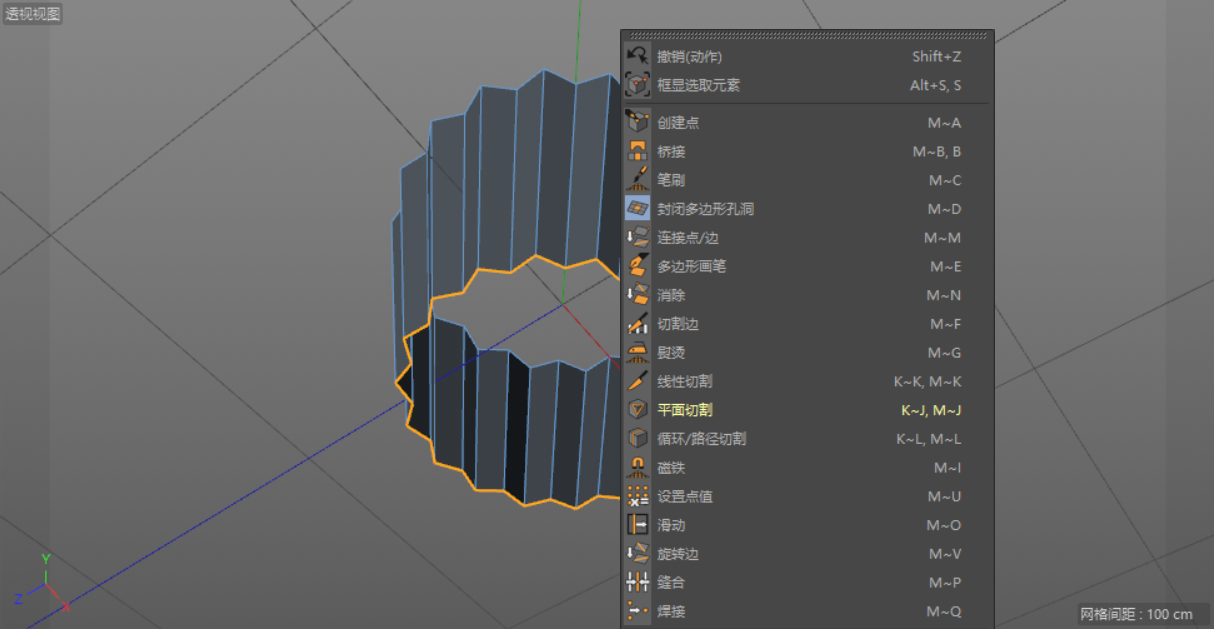Select the 消除 (Dissolve) menu entry
Image resolution: width=1214 pixels, height=629 pixels.
671,296
